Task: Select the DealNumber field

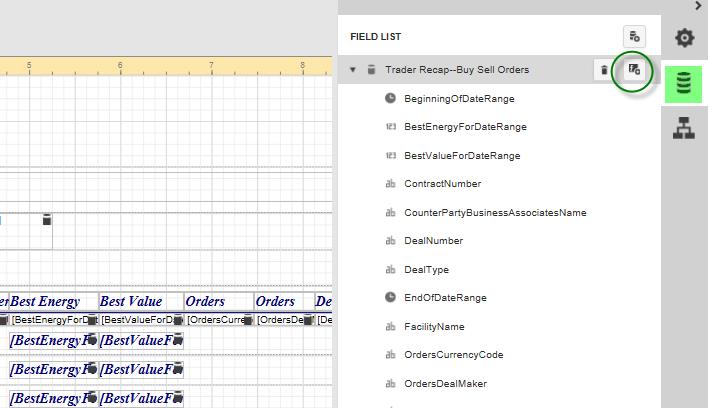Action: tap(433, 241)
